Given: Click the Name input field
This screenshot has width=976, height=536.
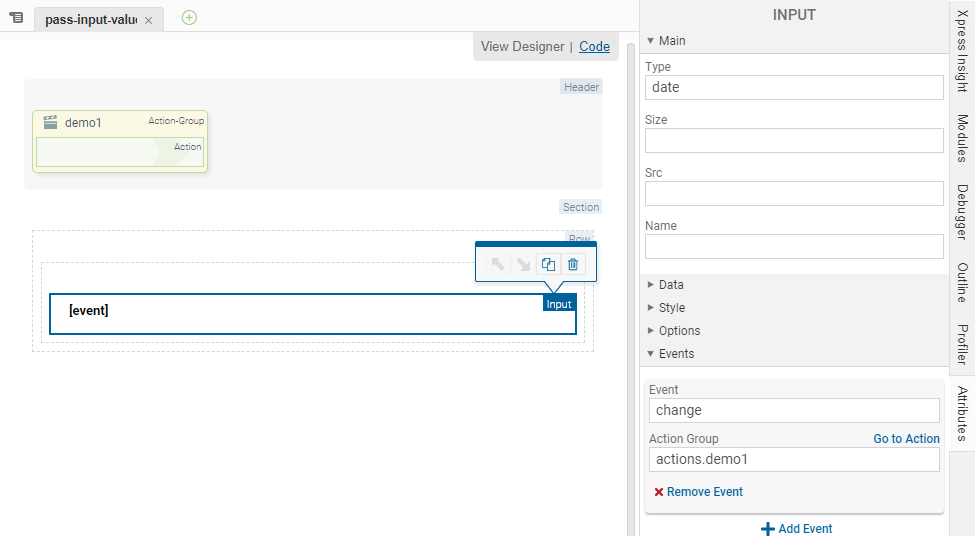Looking at the screenshot, I should point(794,247).
